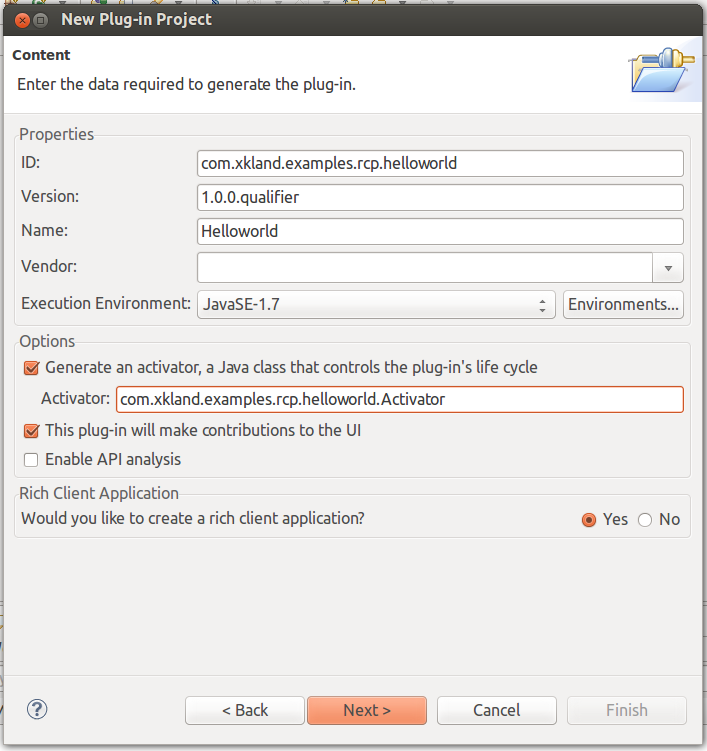Close the New Plug-in Project dialog
Viewport: 707px width, 751px height.
pos(22,20)
